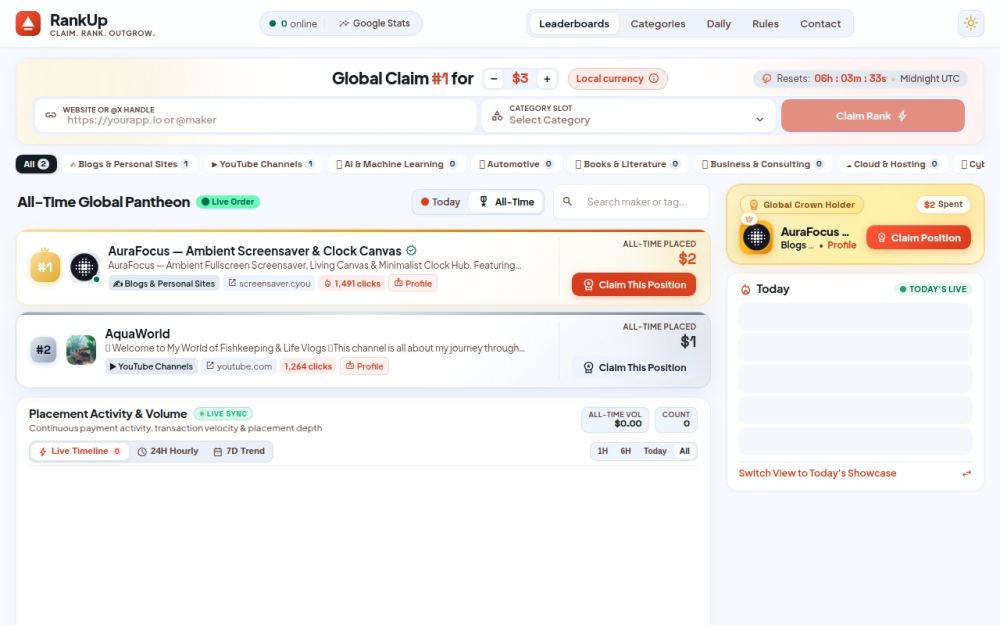Click Switch View to Today's Showcase
The image size is (1000, 625).
pos(817,473)
